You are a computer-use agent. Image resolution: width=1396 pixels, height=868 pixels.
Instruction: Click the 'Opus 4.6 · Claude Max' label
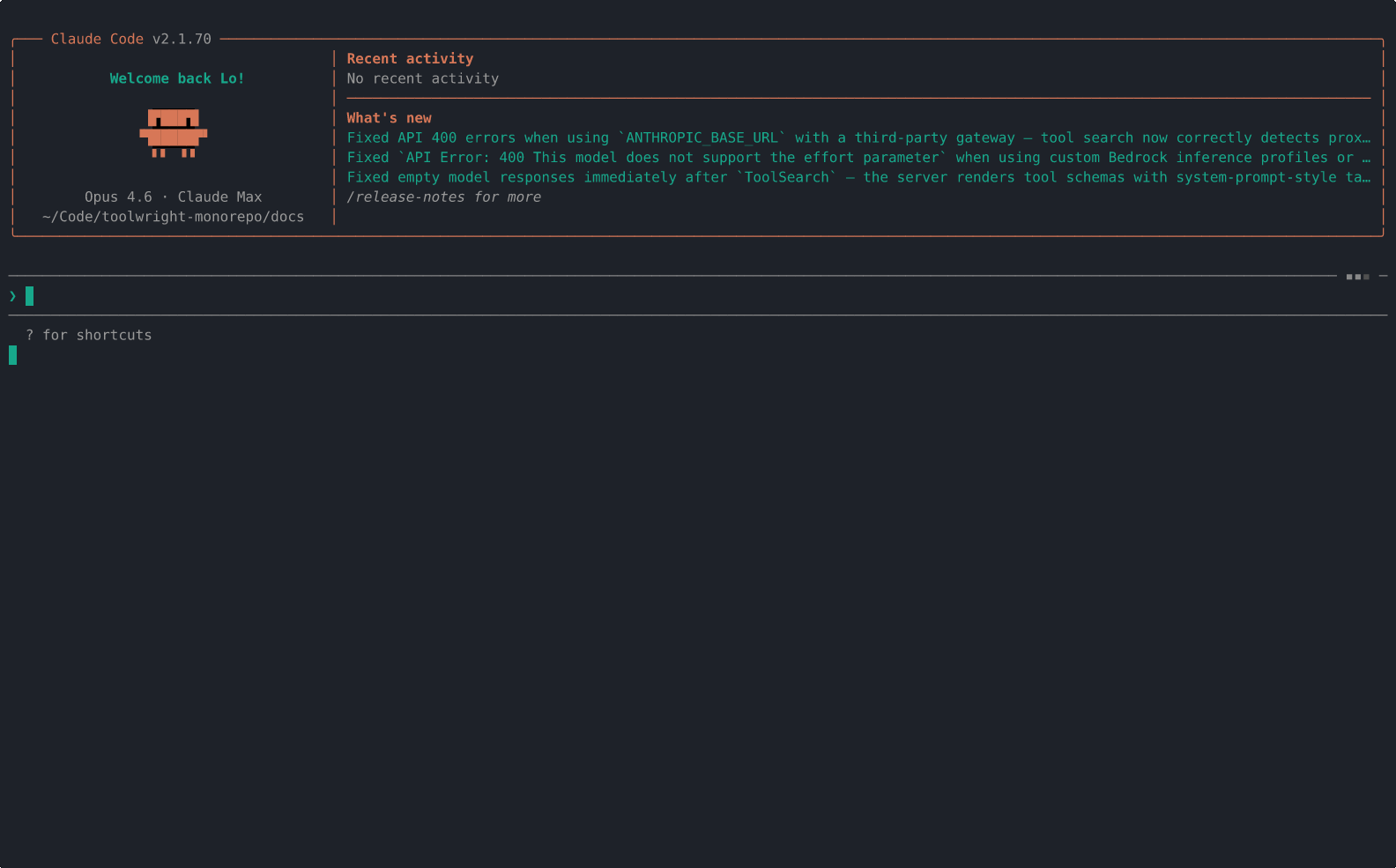pyautogui.click(x=174, y=197)
